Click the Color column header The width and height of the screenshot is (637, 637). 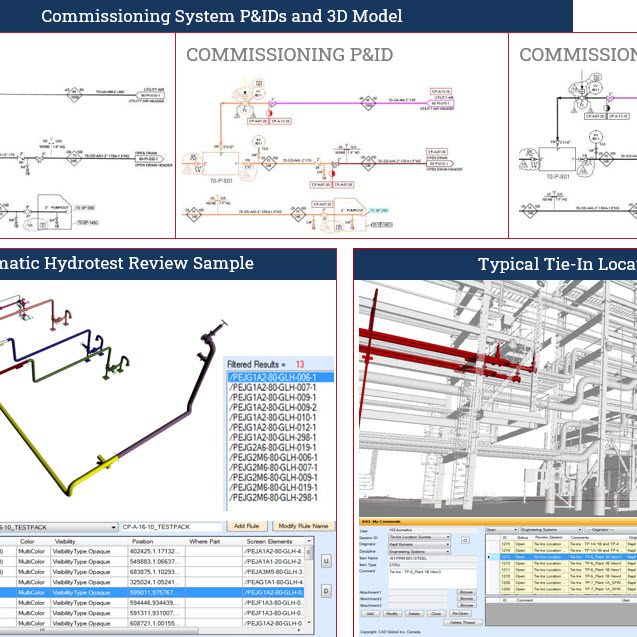click(x=33, y=541)
